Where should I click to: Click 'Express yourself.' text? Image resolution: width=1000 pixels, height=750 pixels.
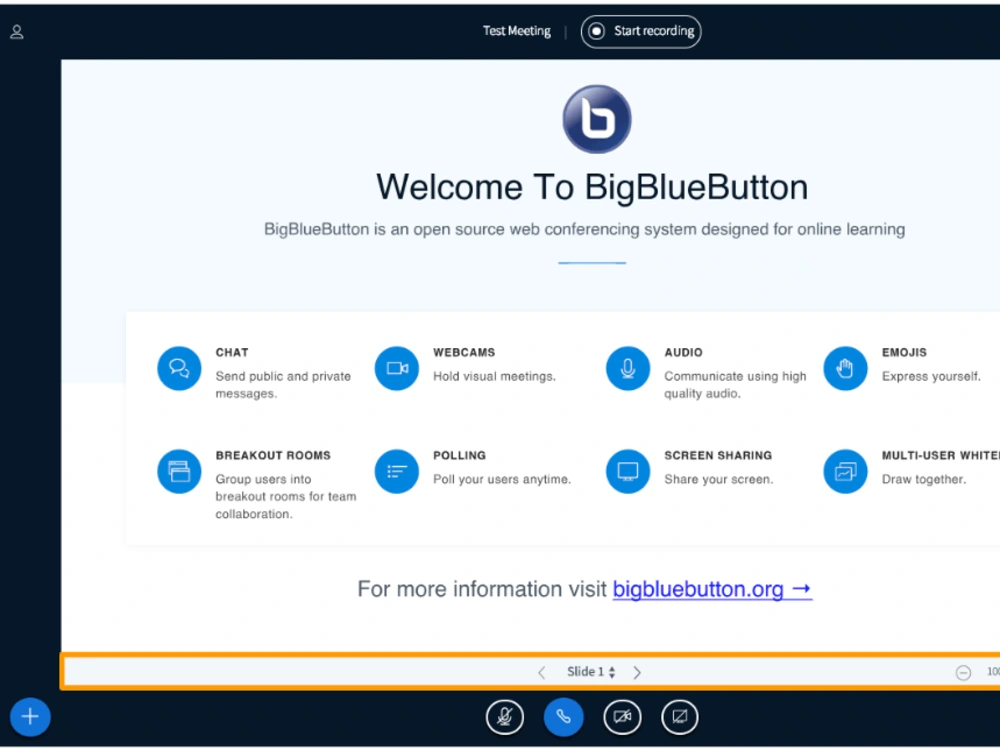click(x=931, y=376)
